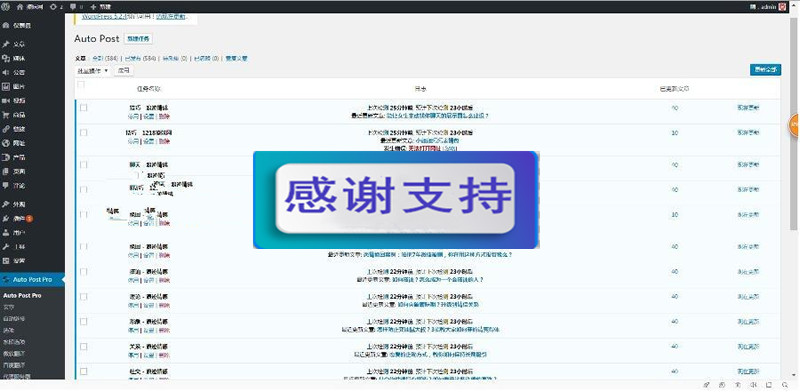The height and width of the screenshot is (392, 800).
Task: Click the 任务名称 column header
Action: click(x=148, y=89)
